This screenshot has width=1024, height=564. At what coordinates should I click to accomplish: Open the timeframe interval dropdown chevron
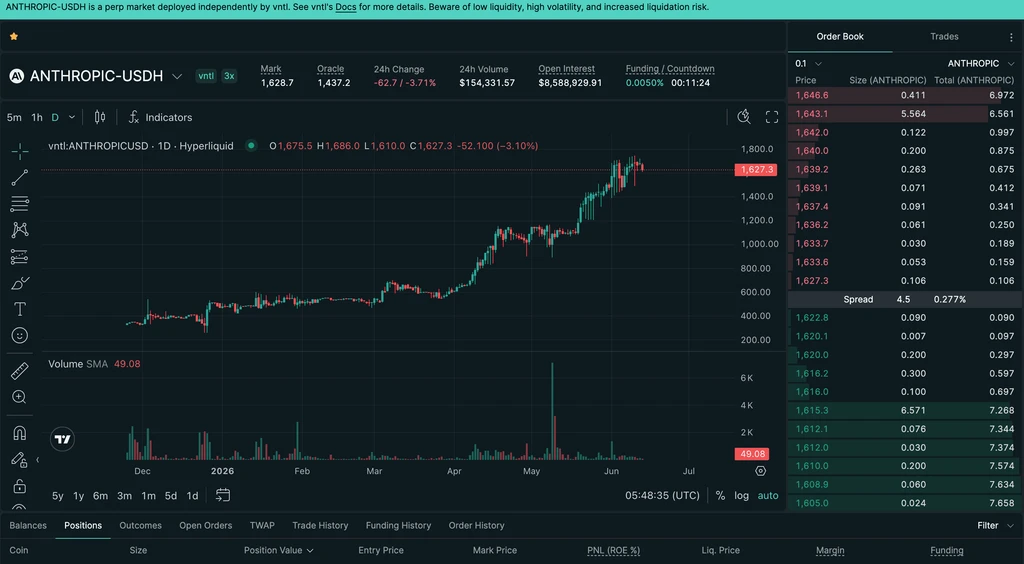[72, 118]
